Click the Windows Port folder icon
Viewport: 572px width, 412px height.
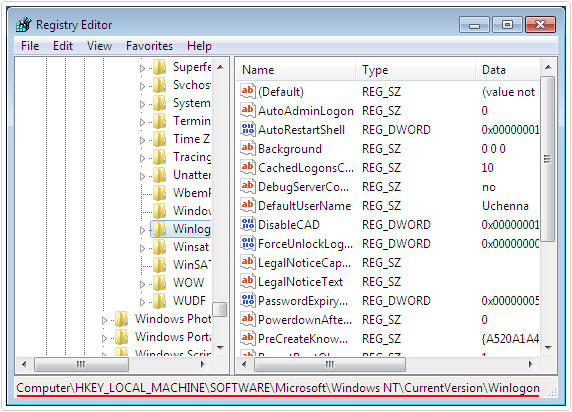(121, 337)
